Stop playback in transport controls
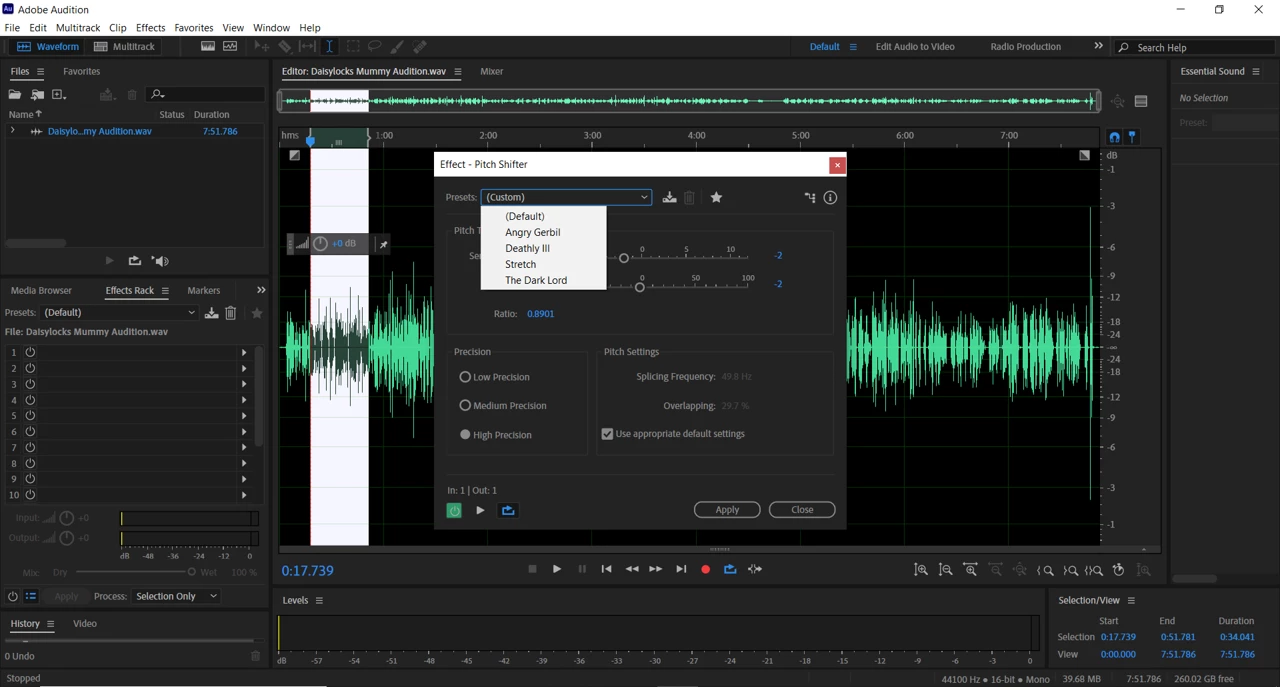The height and width of the screenshot is (687, 1280). (532, 569)
